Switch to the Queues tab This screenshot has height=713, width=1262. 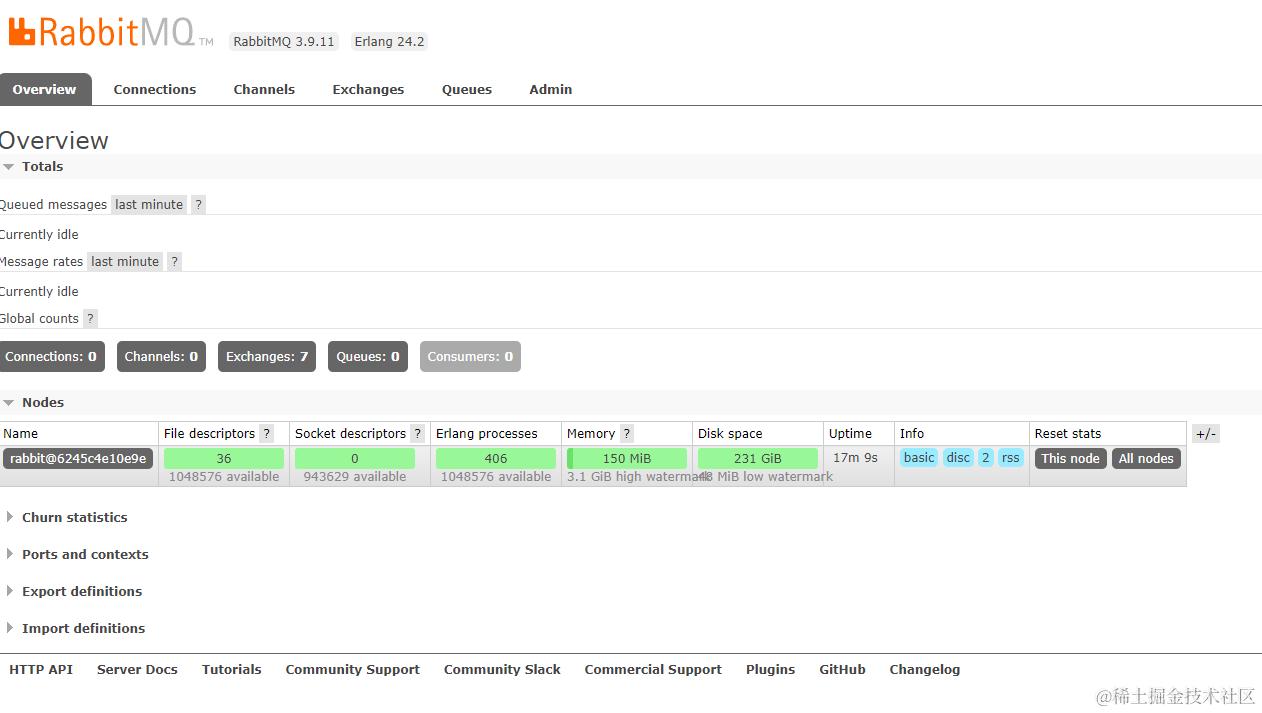(x=467, y=89)
